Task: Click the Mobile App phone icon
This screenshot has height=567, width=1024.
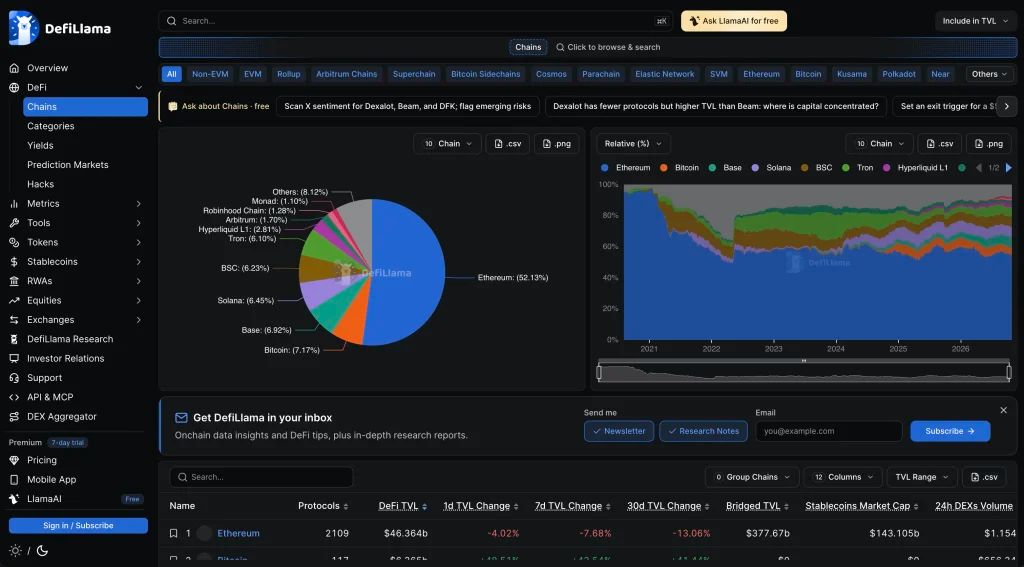Action: pyautogui.click(x=14, y=479)
